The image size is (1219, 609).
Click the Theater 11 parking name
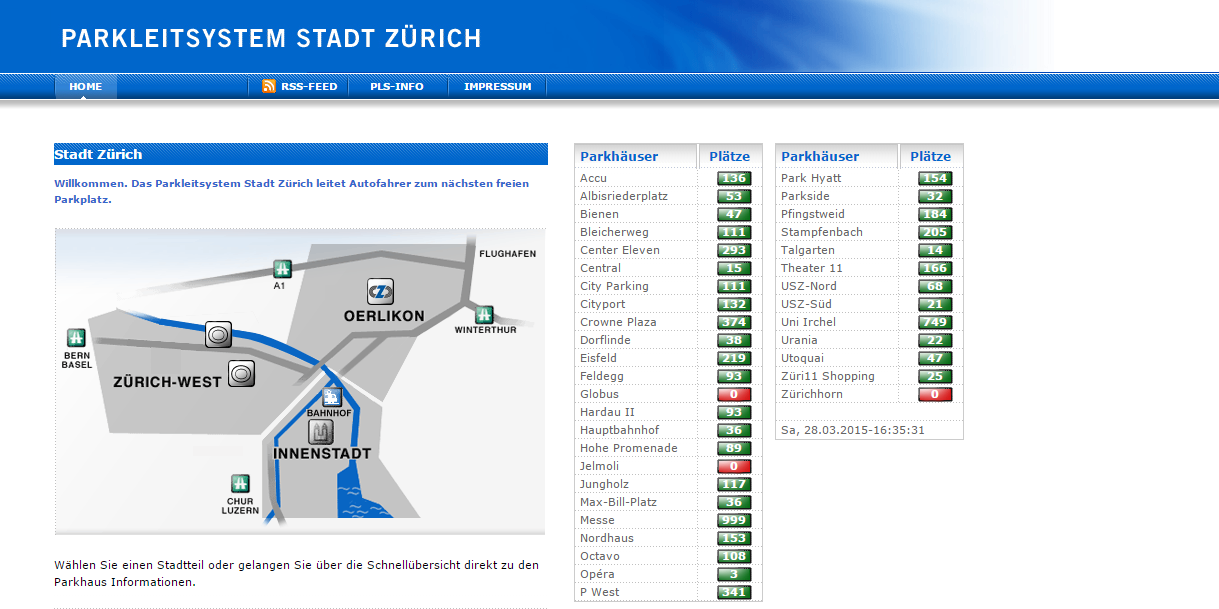point(812,268)
